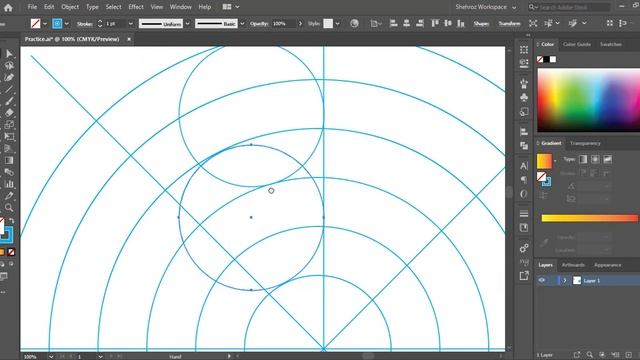Close the Practice.ai document tab
The height and width of the screenshot is (360, 640).
[x=129, y=39]
